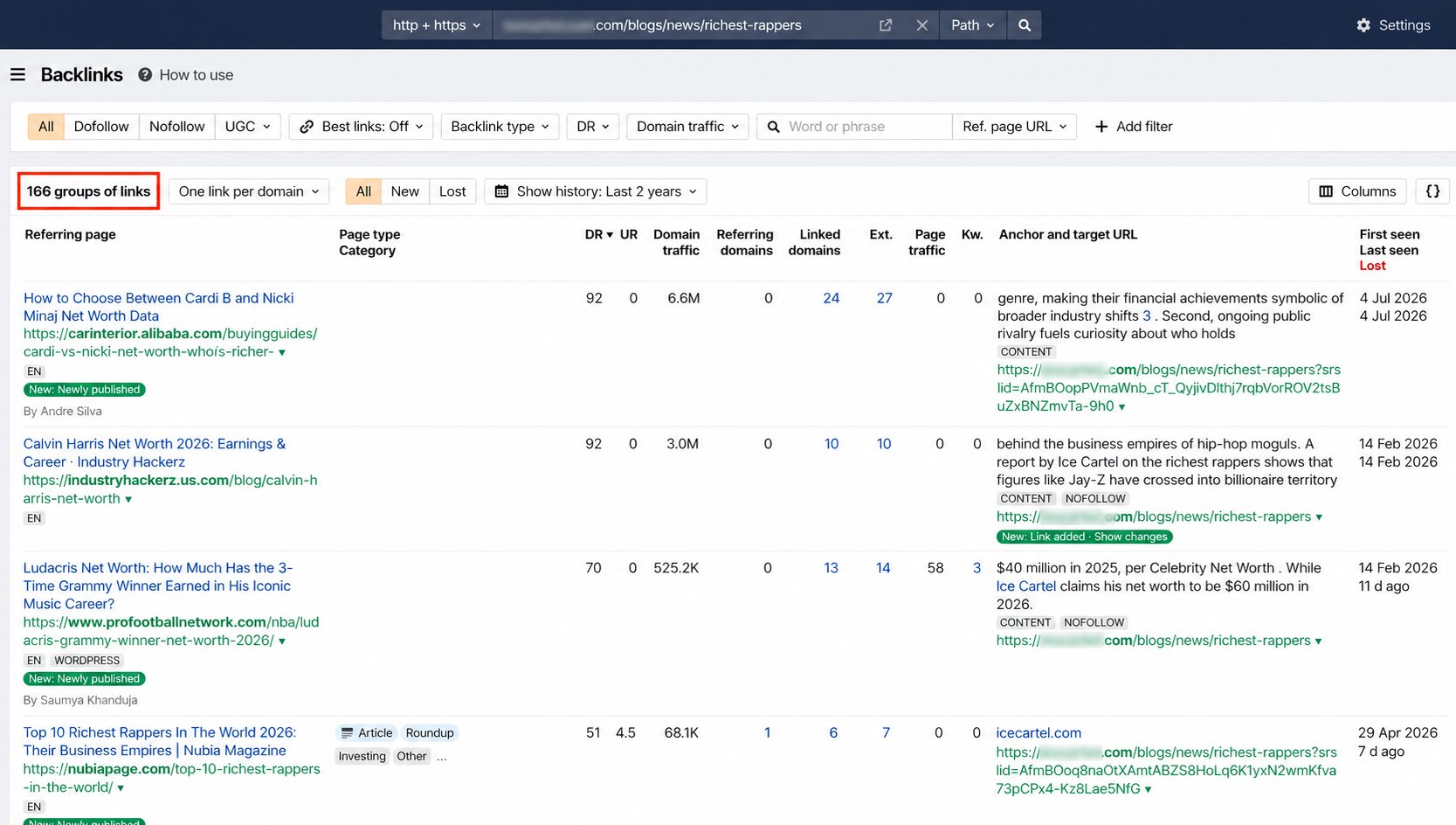Open Top 10 Richest Rappers Nubia Magazine link
Image resolution: width=1456 pixels, height=825 pixels.
(x=159, y=741)
